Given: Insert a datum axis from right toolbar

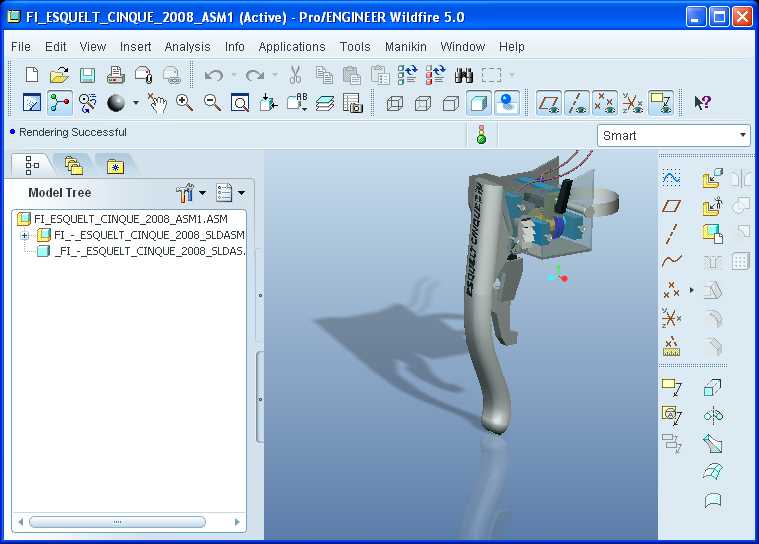Looking at the screenshot, I should point(671,234).
